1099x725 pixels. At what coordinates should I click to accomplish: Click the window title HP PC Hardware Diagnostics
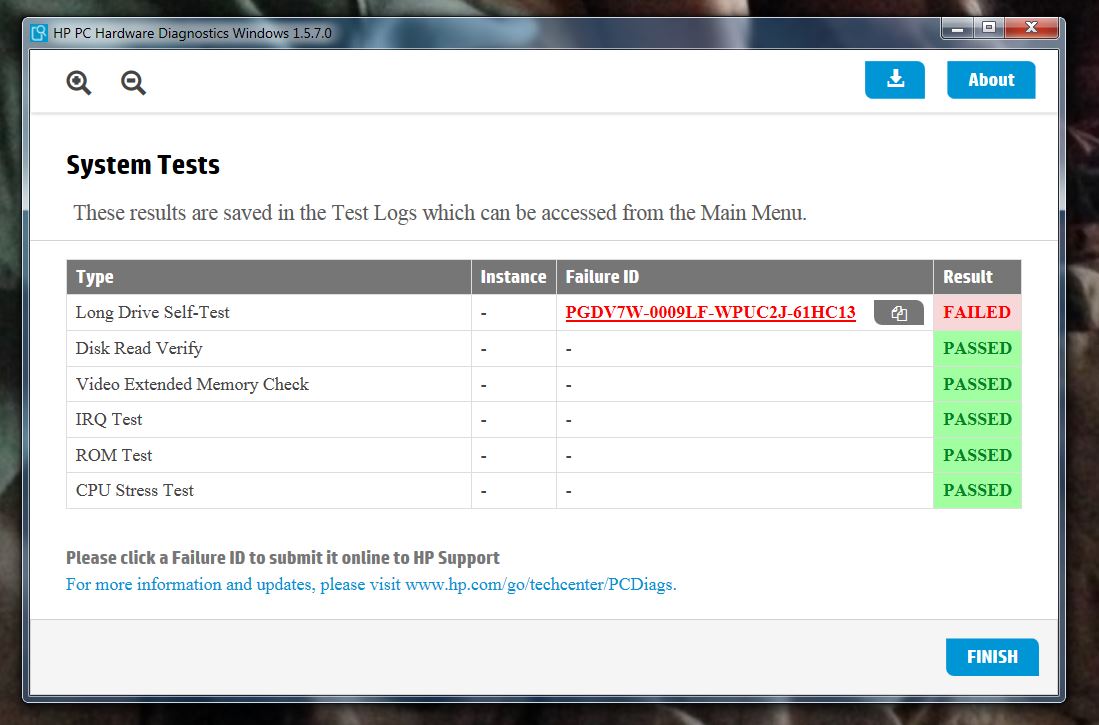[x=193, y=33]
